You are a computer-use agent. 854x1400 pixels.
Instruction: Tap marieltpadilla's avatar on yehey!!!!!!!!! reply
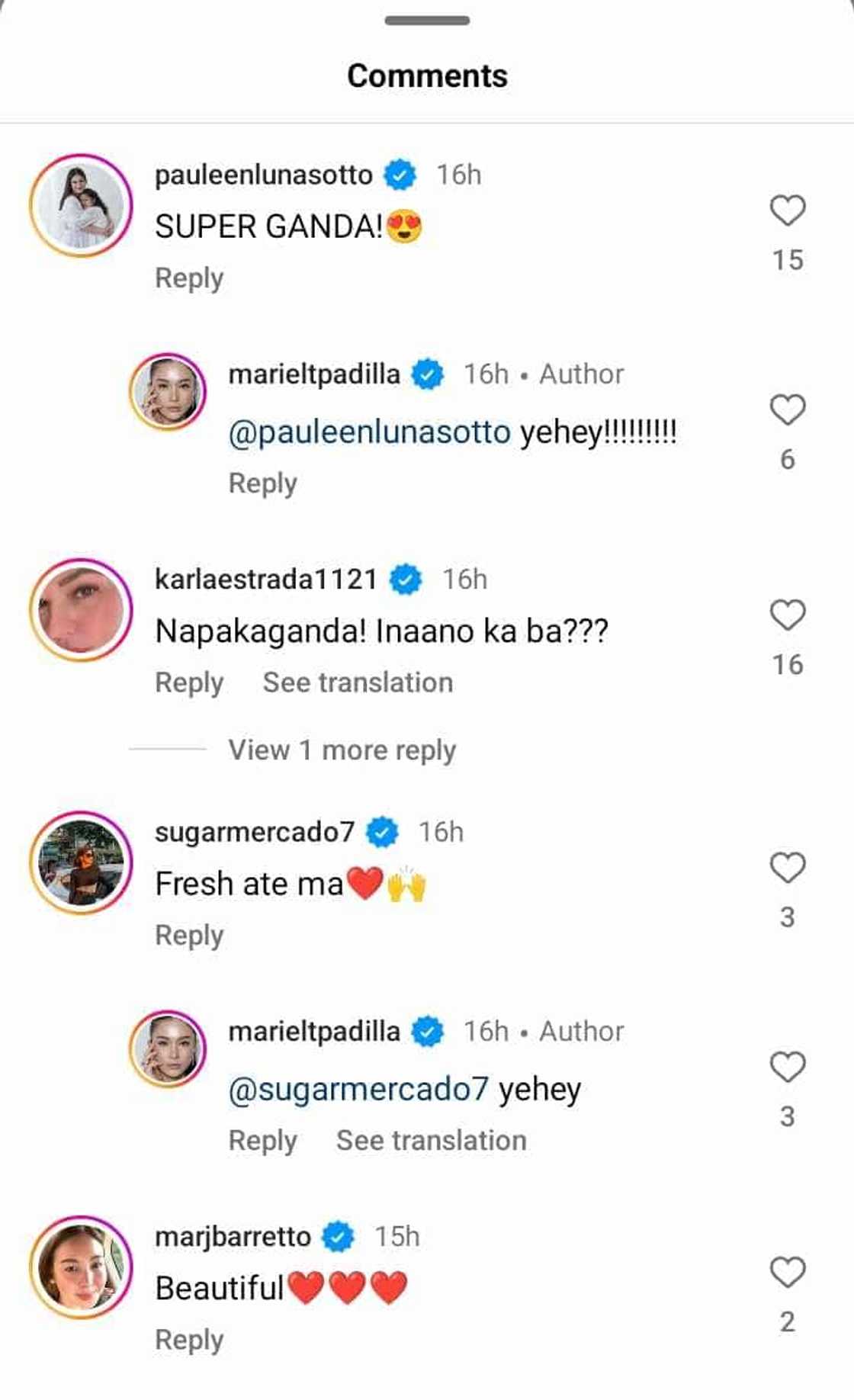168,392
